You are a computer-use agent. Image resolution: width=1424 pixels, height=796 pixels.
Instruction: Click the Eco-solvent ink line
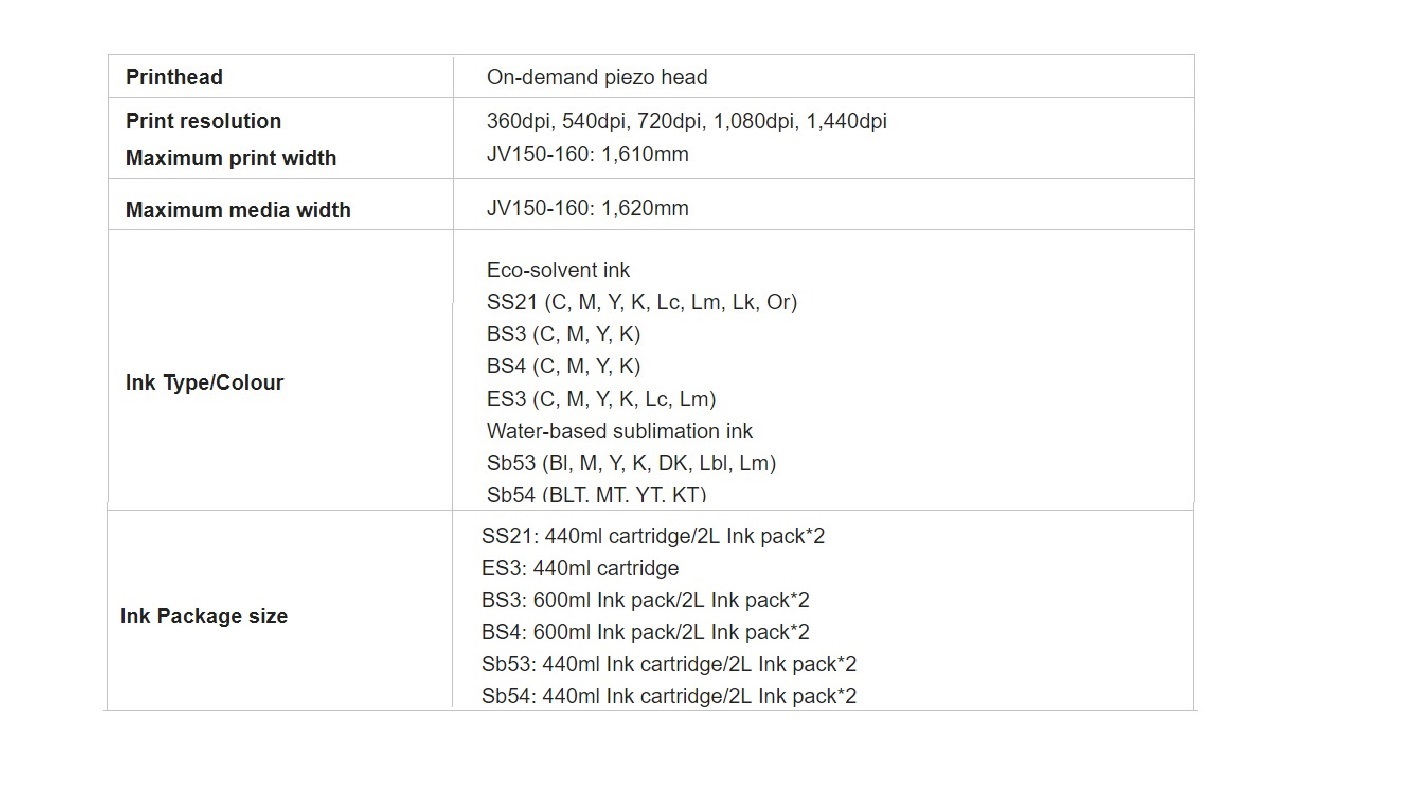(558, 270)
